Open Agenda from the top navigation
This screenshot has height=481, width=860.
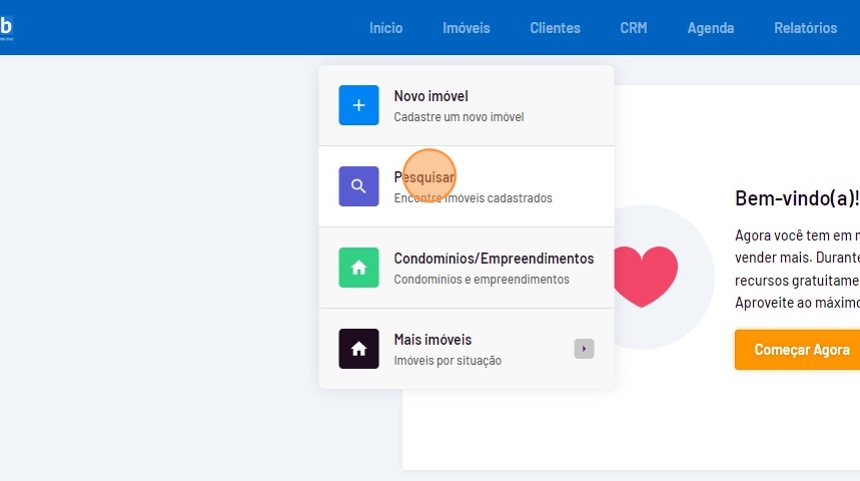click(x=710, y=28)
